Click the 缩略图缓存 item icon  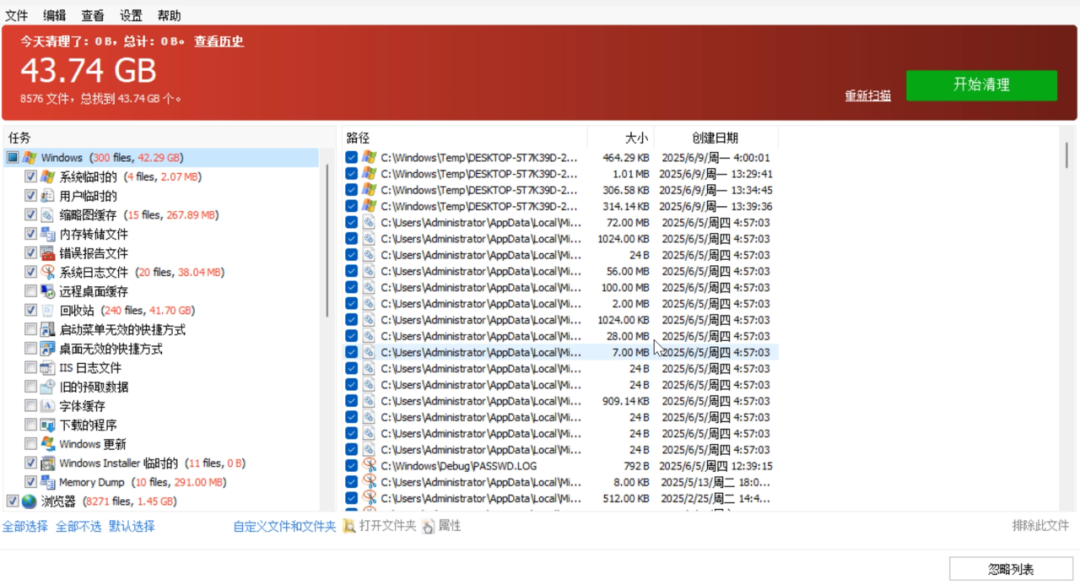(48, 215)
